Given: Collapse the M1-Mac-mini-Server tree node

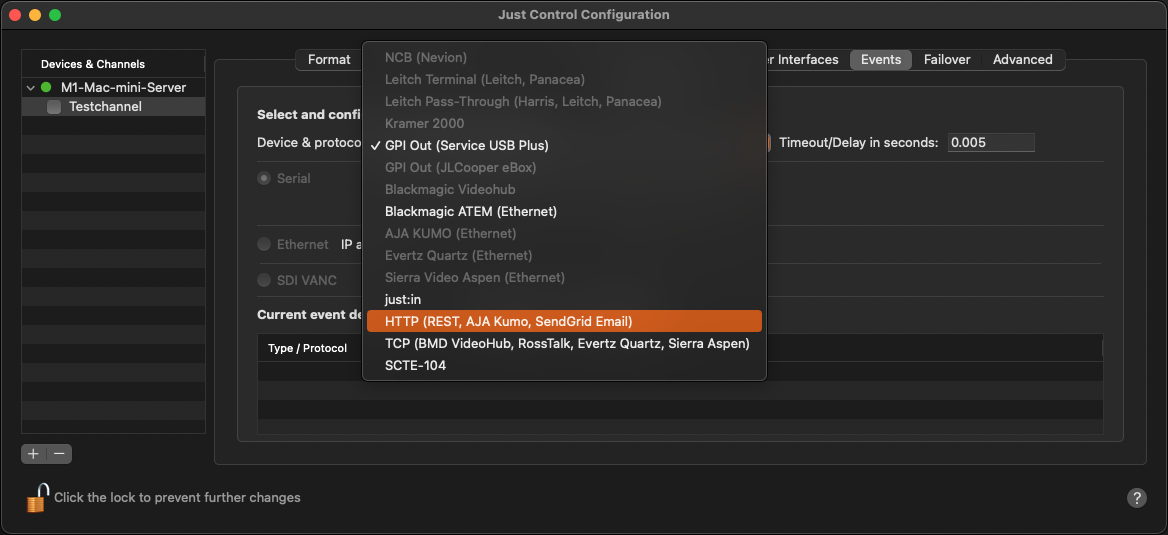Looking at the screenshot, I should (x=31, y=87).
